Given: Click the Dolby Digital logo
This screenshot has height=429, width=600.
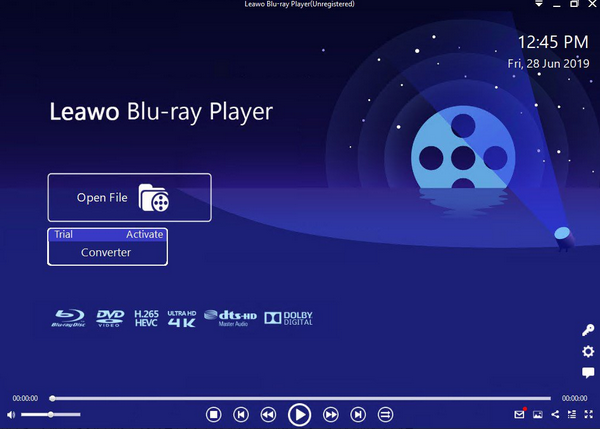Looking at the screenshot, I should pyautogui.click(x=289, y=318).
